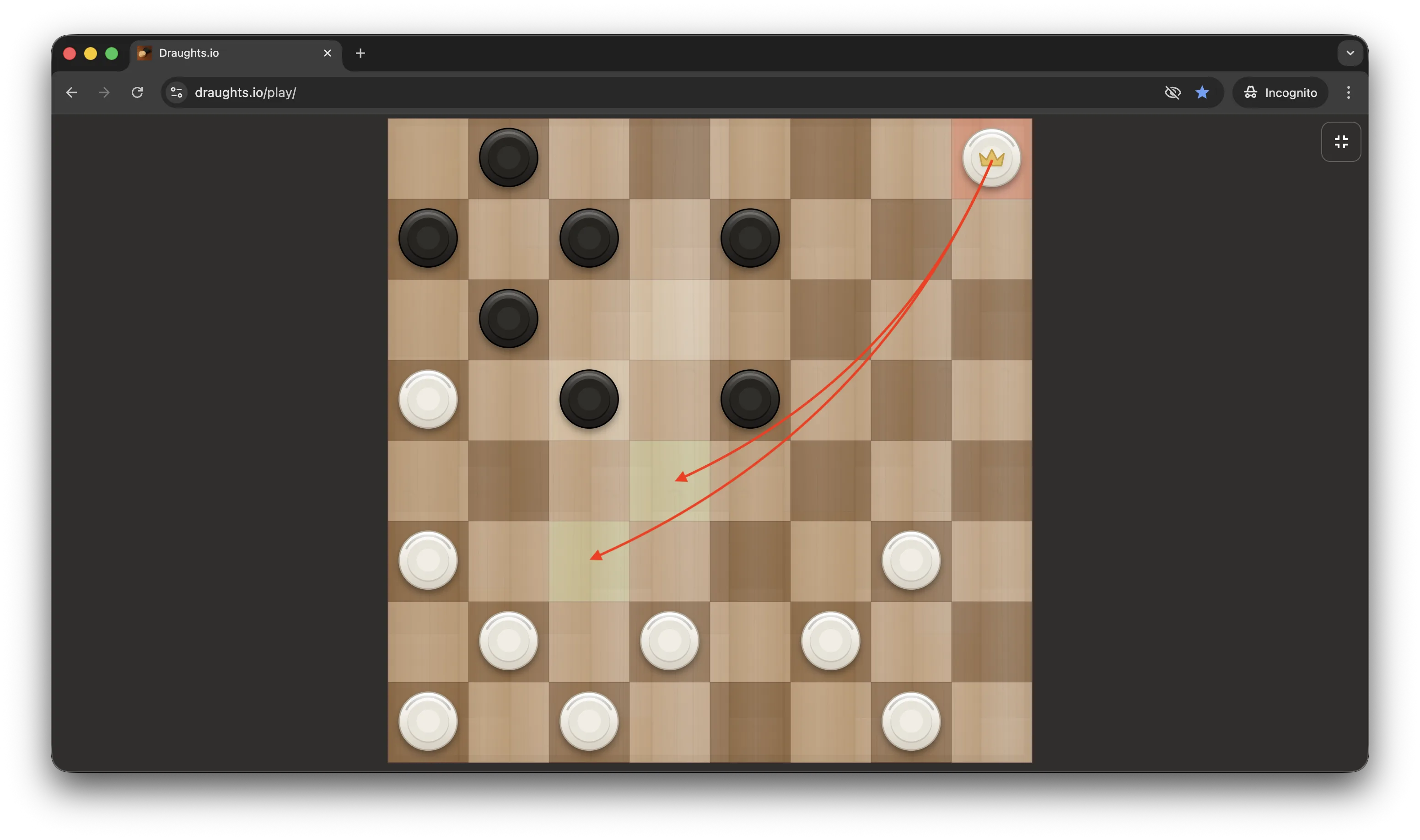Click the Draughts.io tab favicon

143,53
